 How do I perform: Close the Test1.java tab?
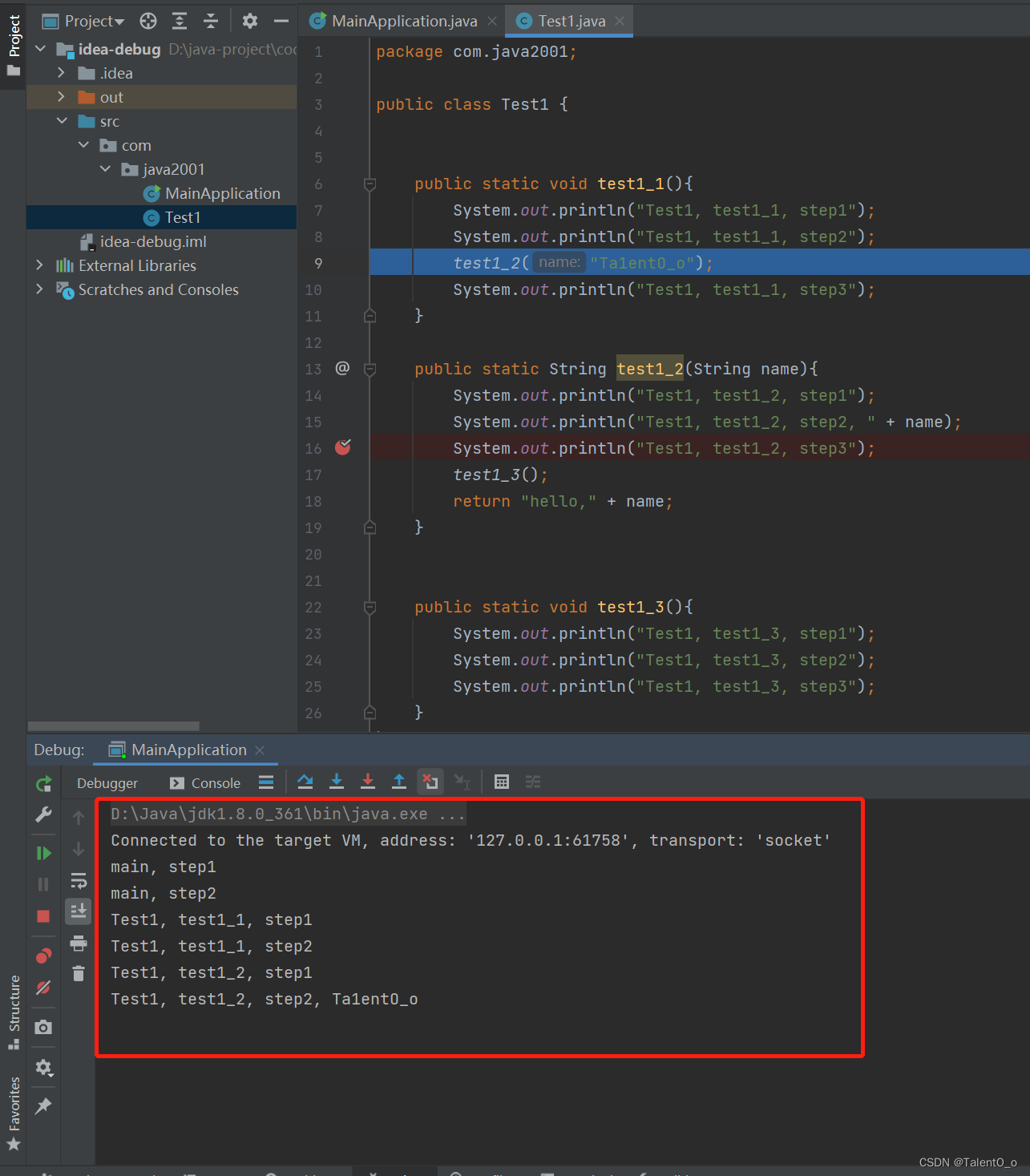(x=620, y=21)
